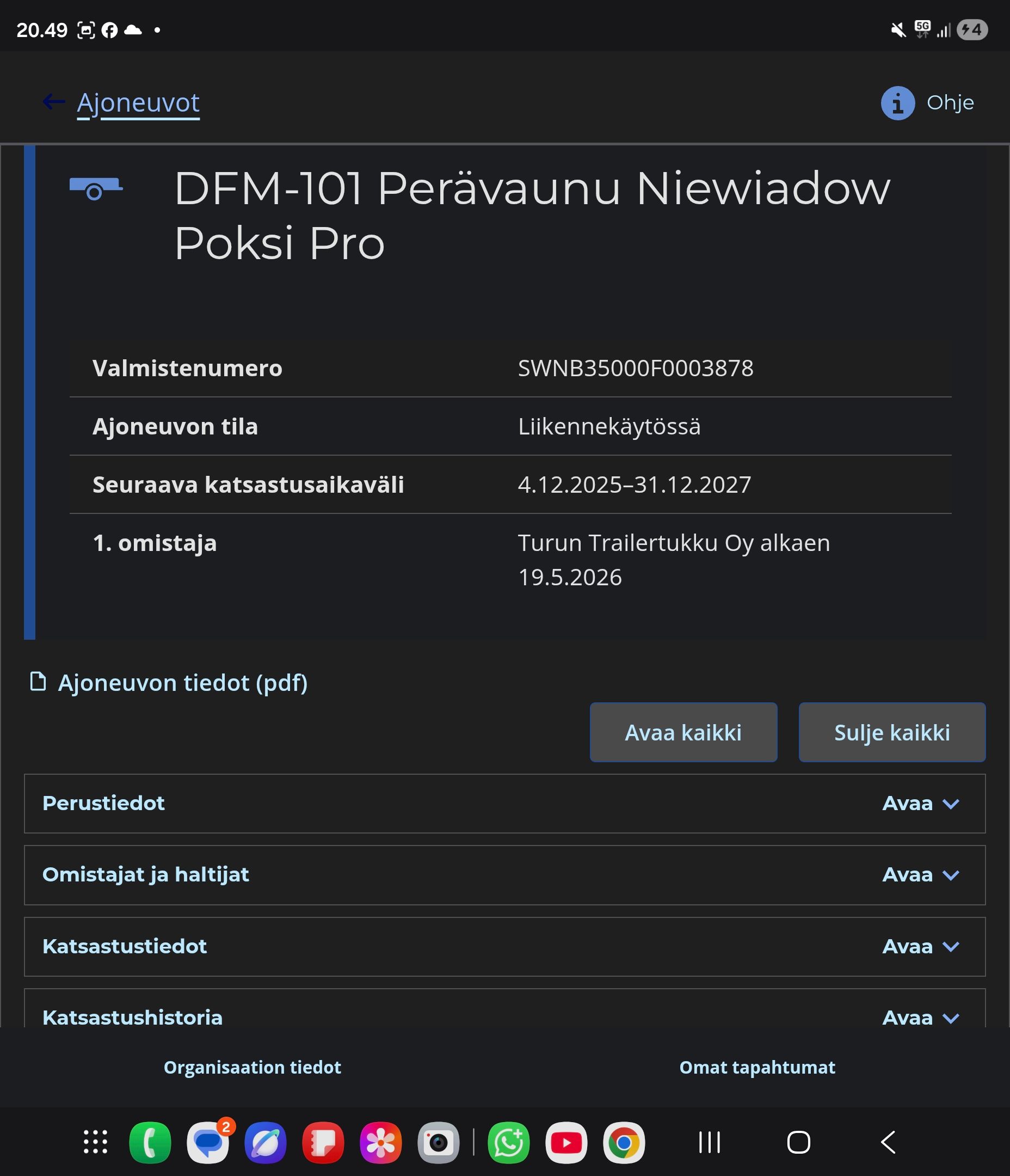Tap the DFM-101 Perävaunu title heading
Viewport: 1010px width, 1176px height.
tap(532, 216)
